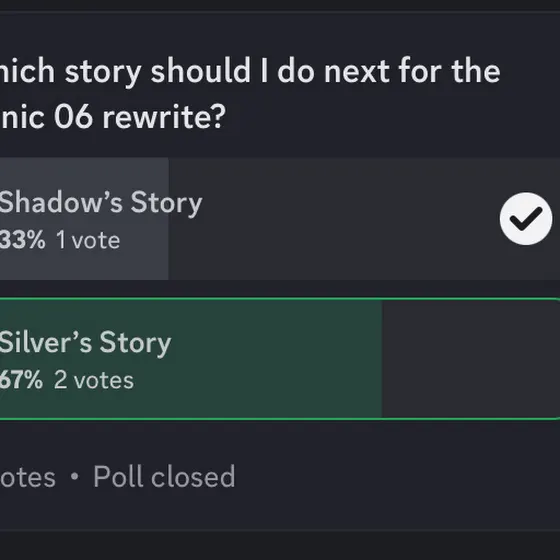The height and width of the screenshot is (560, 560).
Task: Click the word 'rewrite?' in the poll question
Action: pos(164,117)
